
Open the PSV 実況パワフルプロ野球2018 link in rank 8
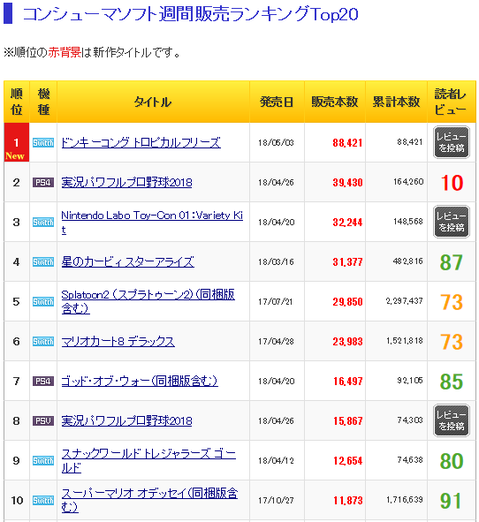127,421
